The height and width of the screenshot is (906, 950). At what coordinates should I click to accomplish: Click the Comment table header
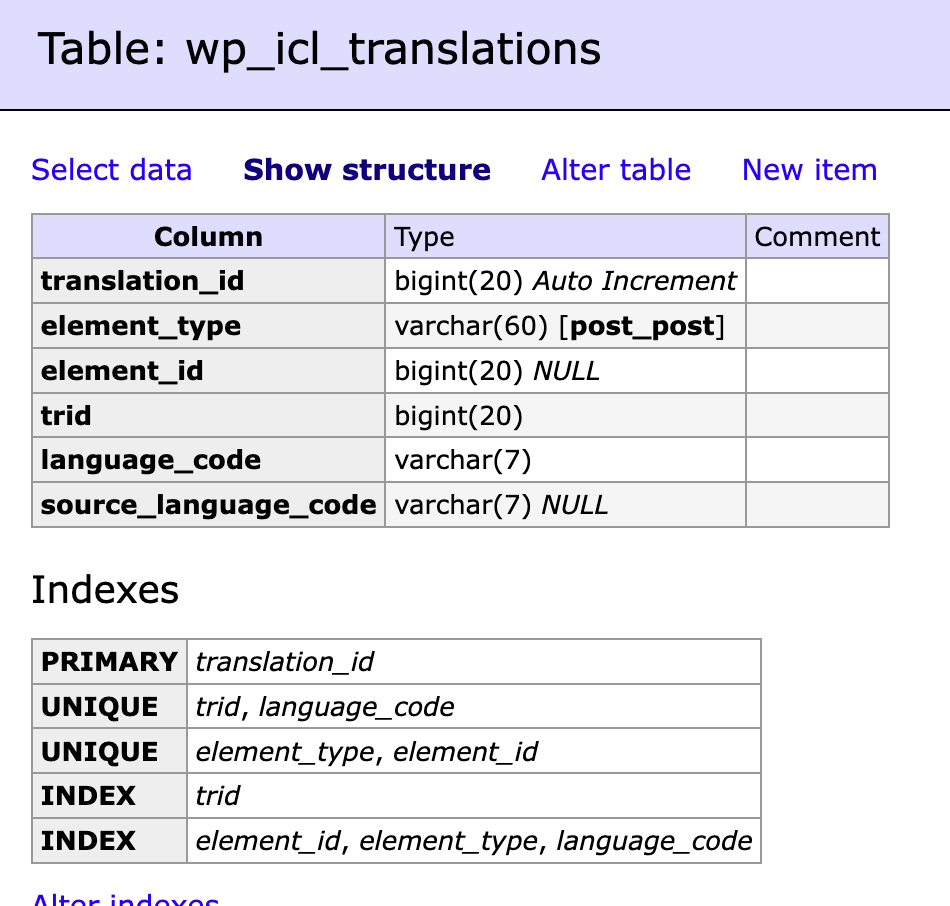[x=817, y=236]
